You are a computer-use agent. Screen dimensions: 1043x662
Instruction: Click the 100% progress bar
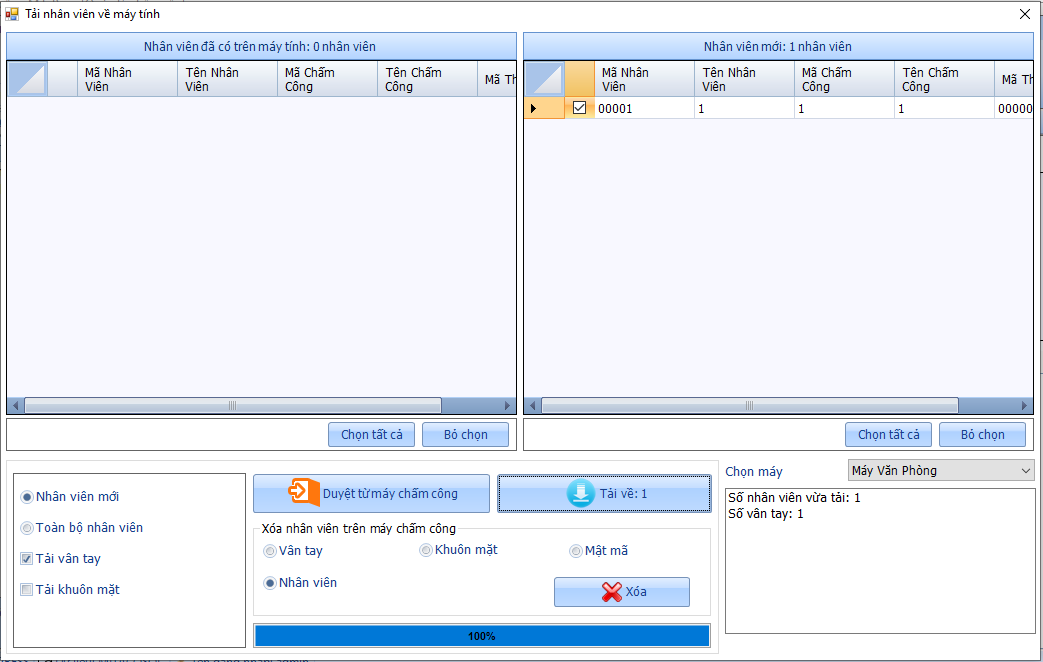tap(481, 636)
